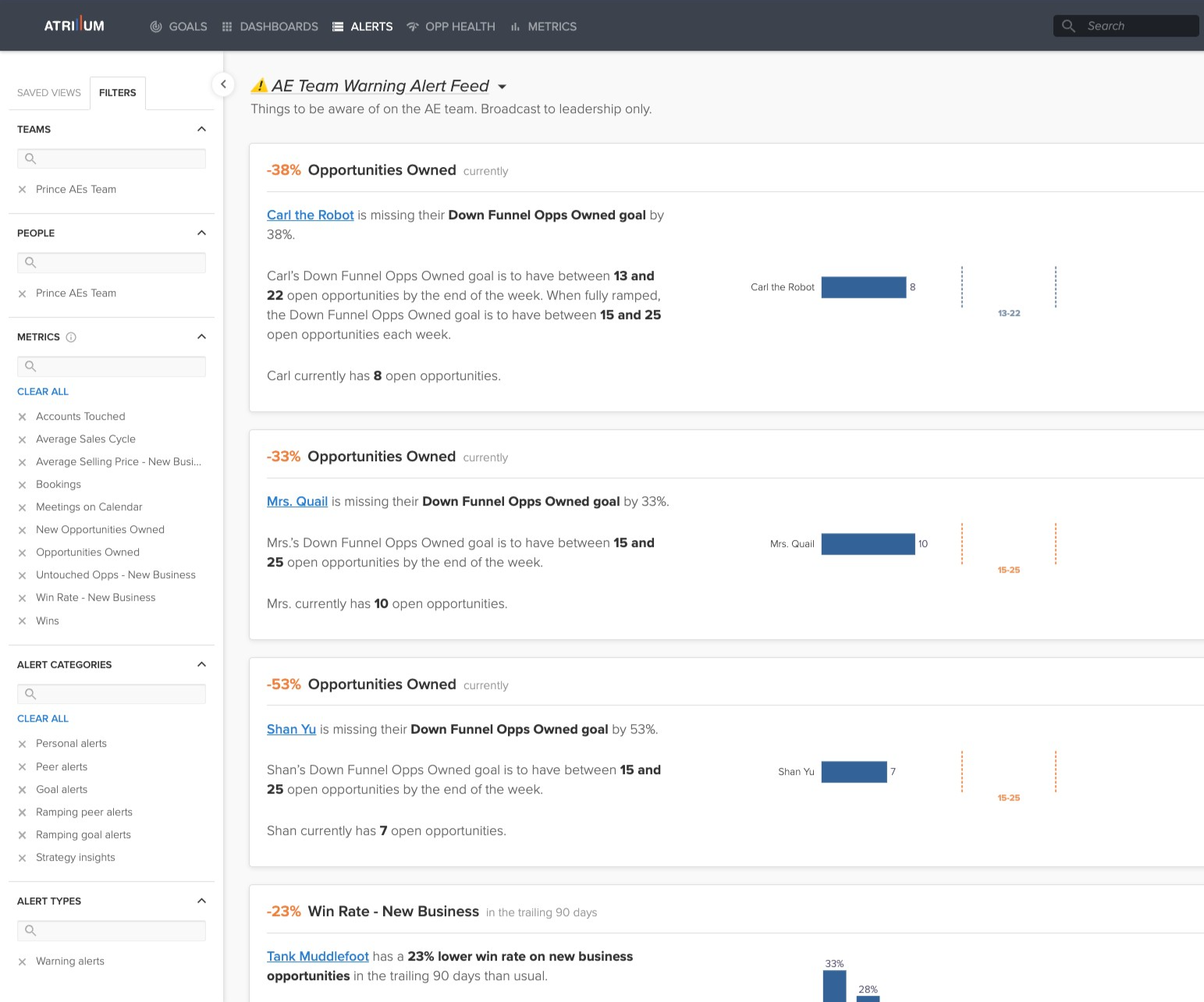Open the Dashboards menu
This screenshot has width=1204, height=1002.
(x=270, y=27)
